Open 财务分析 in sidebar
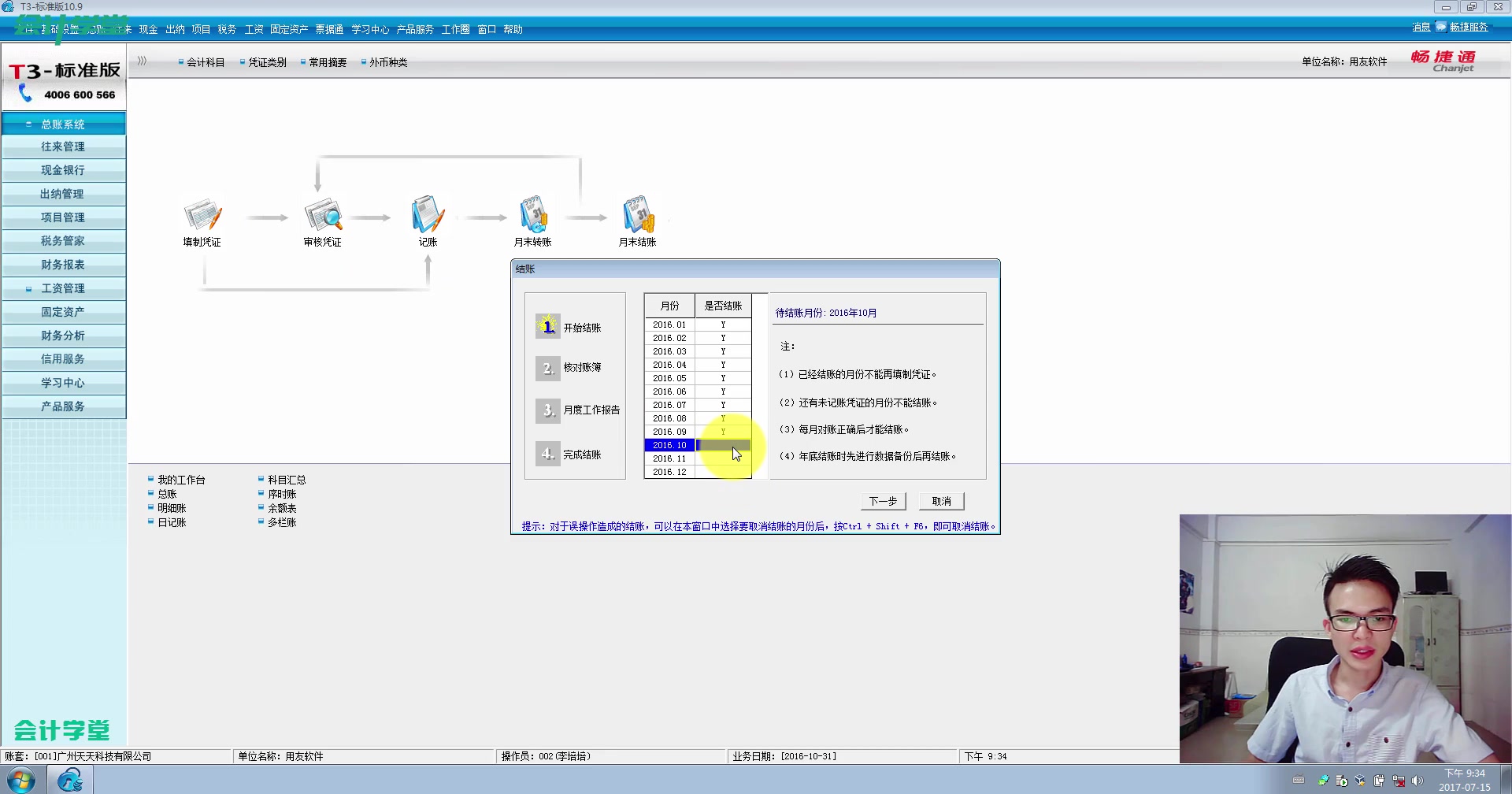Viewport: 1512px width, 794px height. pyautogui.click(x=64, y=336)
